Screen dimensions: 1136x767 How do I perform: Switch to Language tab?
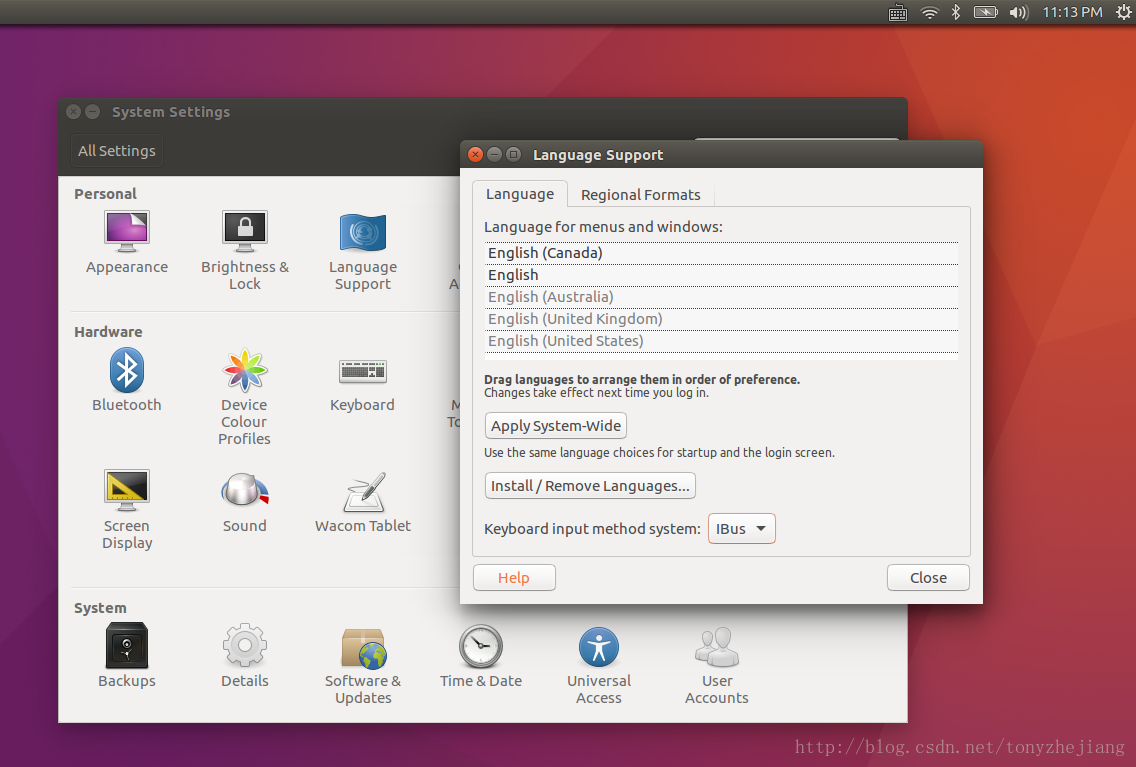(x=519, y=194)
